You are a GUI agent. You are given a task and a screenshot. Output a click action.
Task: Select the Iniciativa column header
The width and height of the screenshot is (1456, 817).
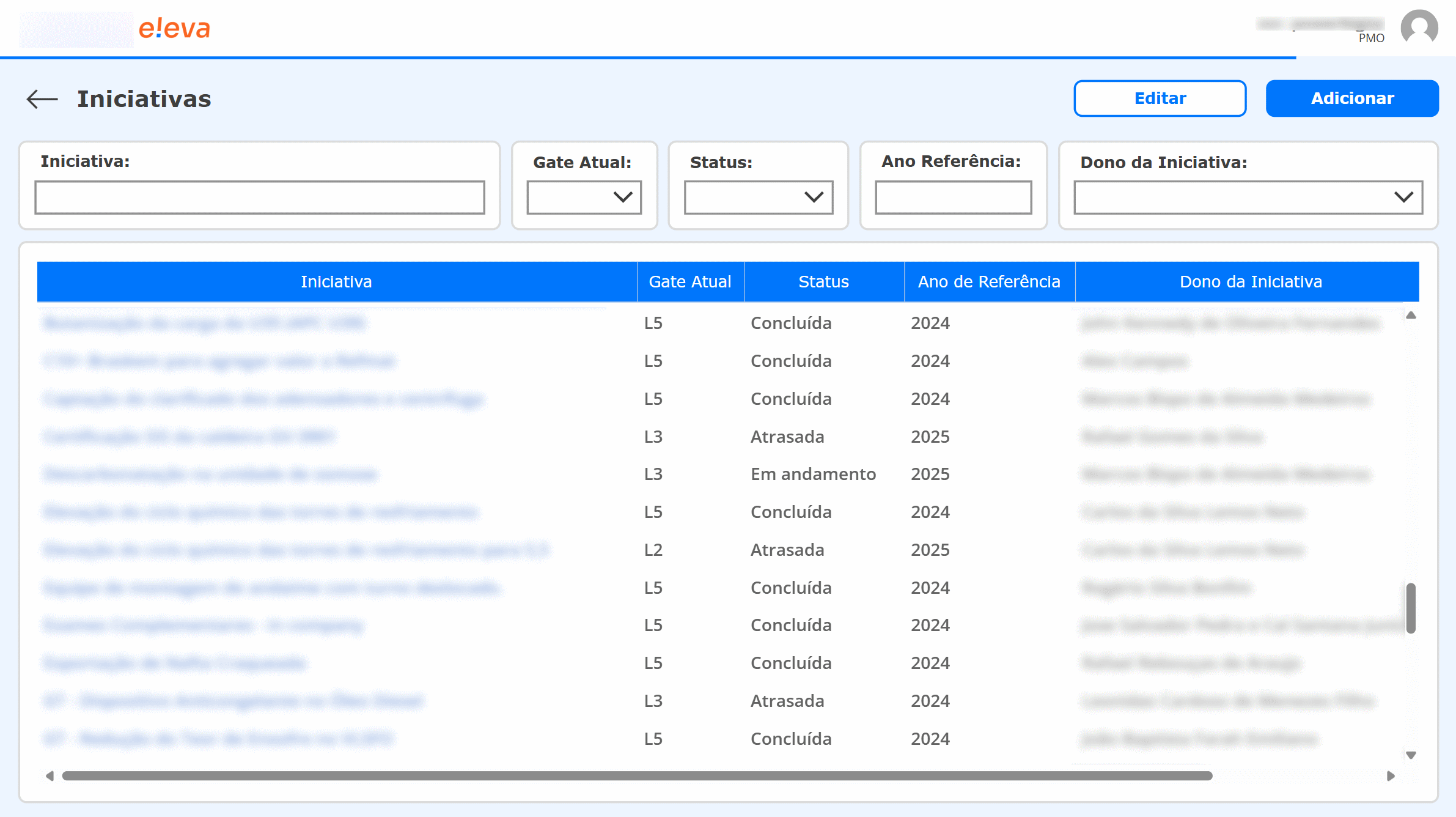tap(336, 281)
